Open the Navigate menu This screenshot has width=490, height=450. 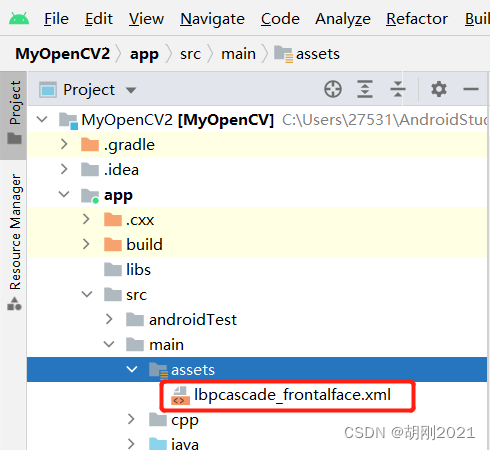point(212,19)
